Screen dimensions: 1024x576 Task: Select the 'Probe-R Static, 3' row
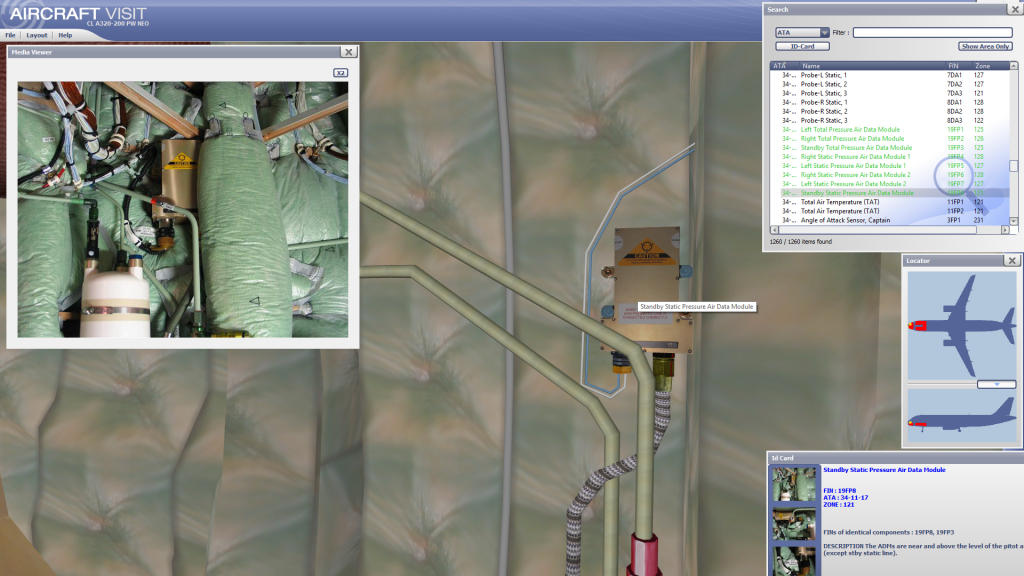889,121
